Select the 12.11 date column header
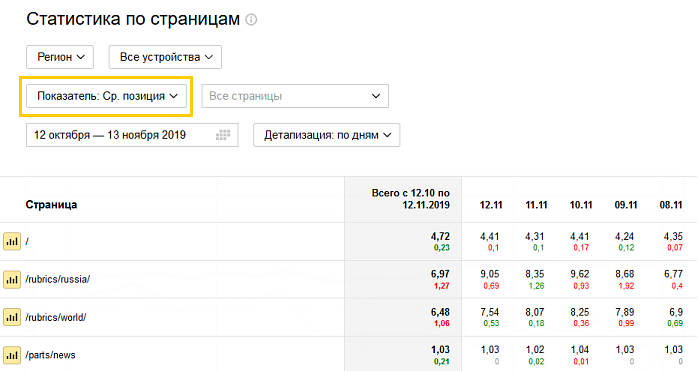 [491, 205]
